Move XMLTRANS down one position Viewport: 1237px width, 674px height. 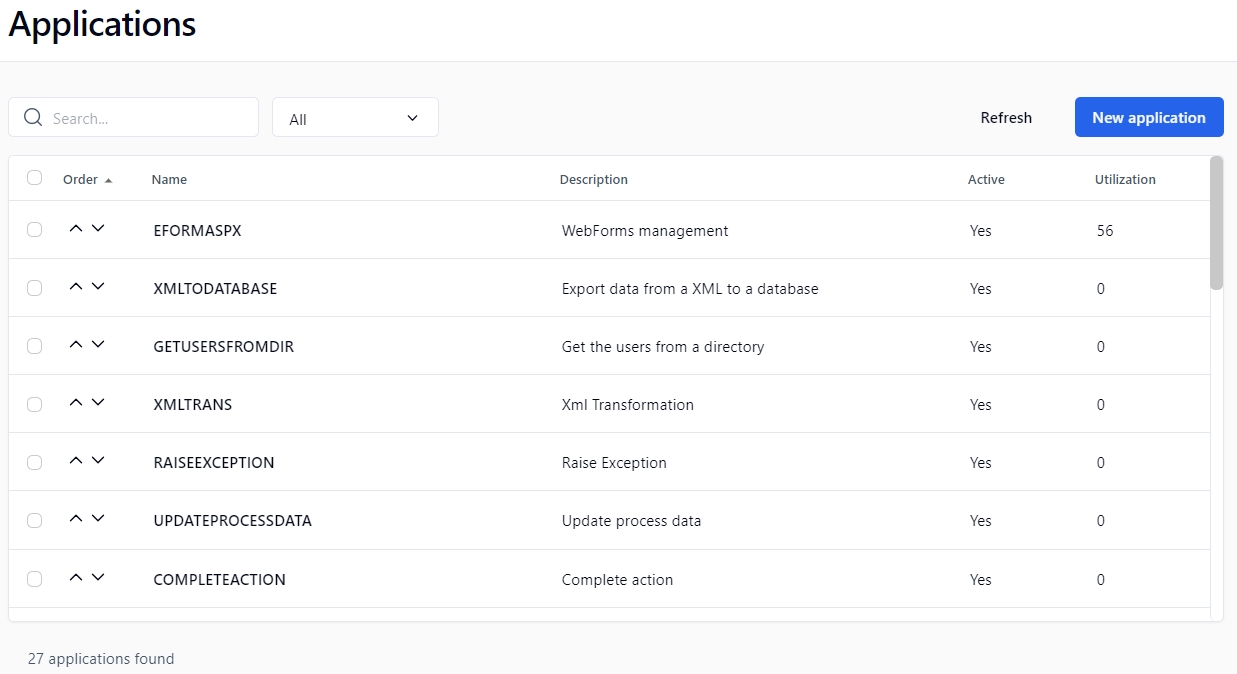(x=98, y=403)
